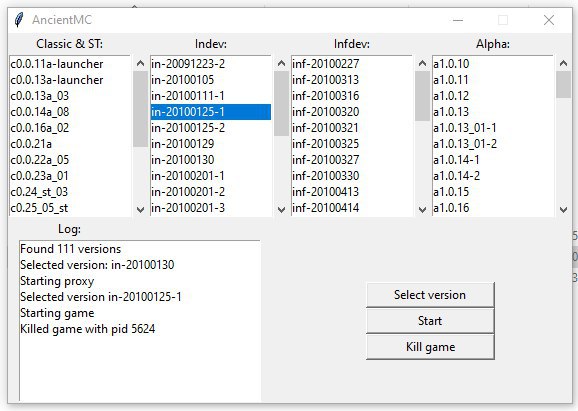Click the Select version button

pyautogui.click(x=430, y=295)
